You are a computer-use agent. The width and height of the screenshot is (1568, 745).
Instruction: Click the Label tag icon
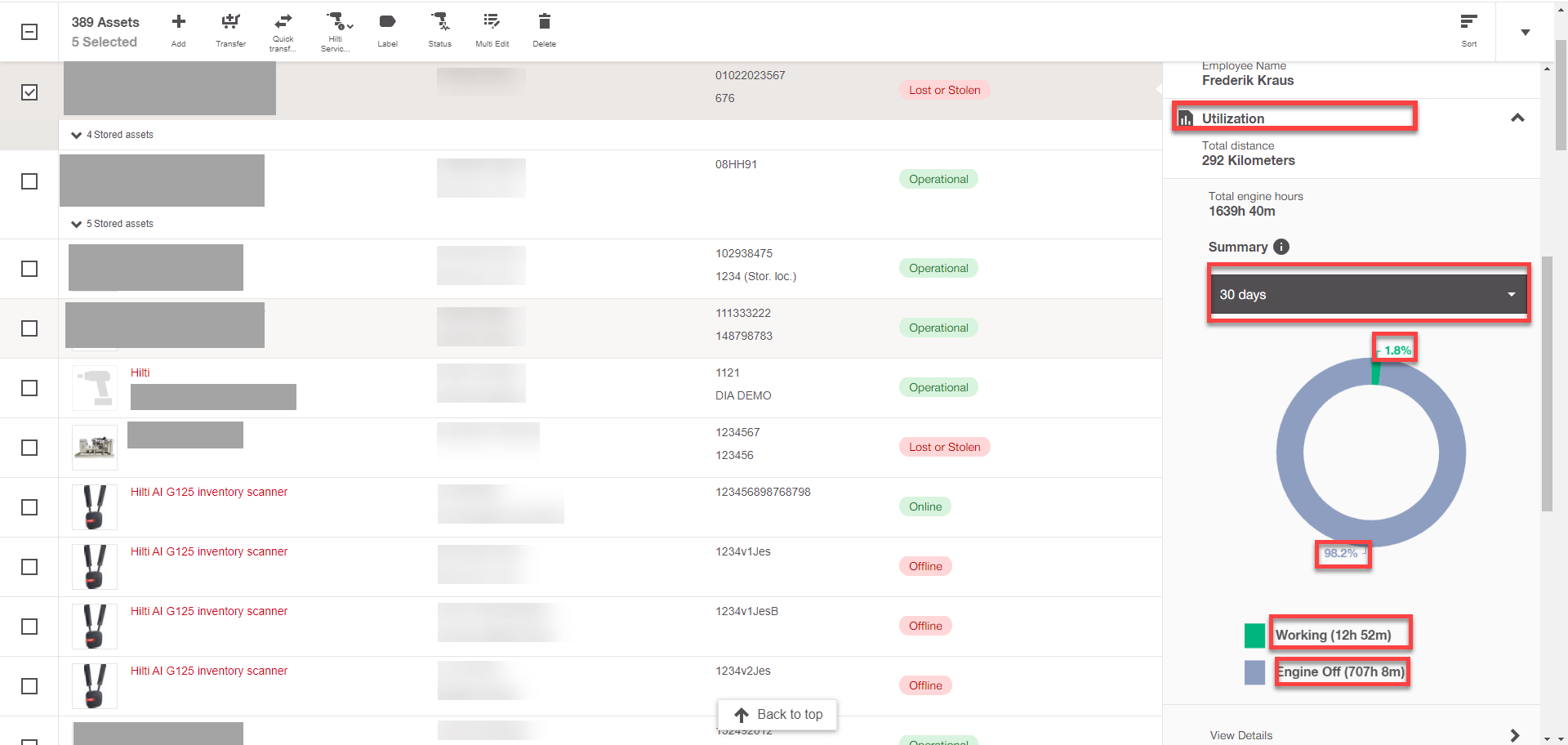click(x=387, y=23)
